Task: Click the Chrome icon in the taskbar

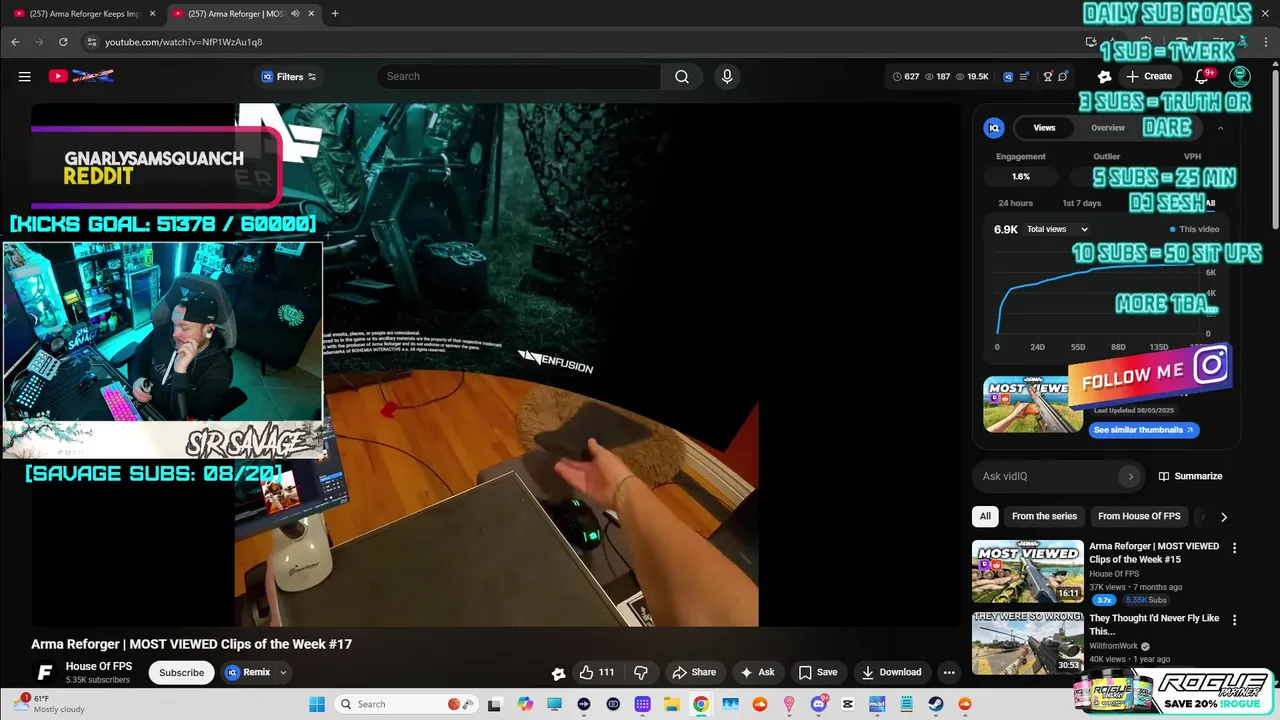Action: click(701, 704)
